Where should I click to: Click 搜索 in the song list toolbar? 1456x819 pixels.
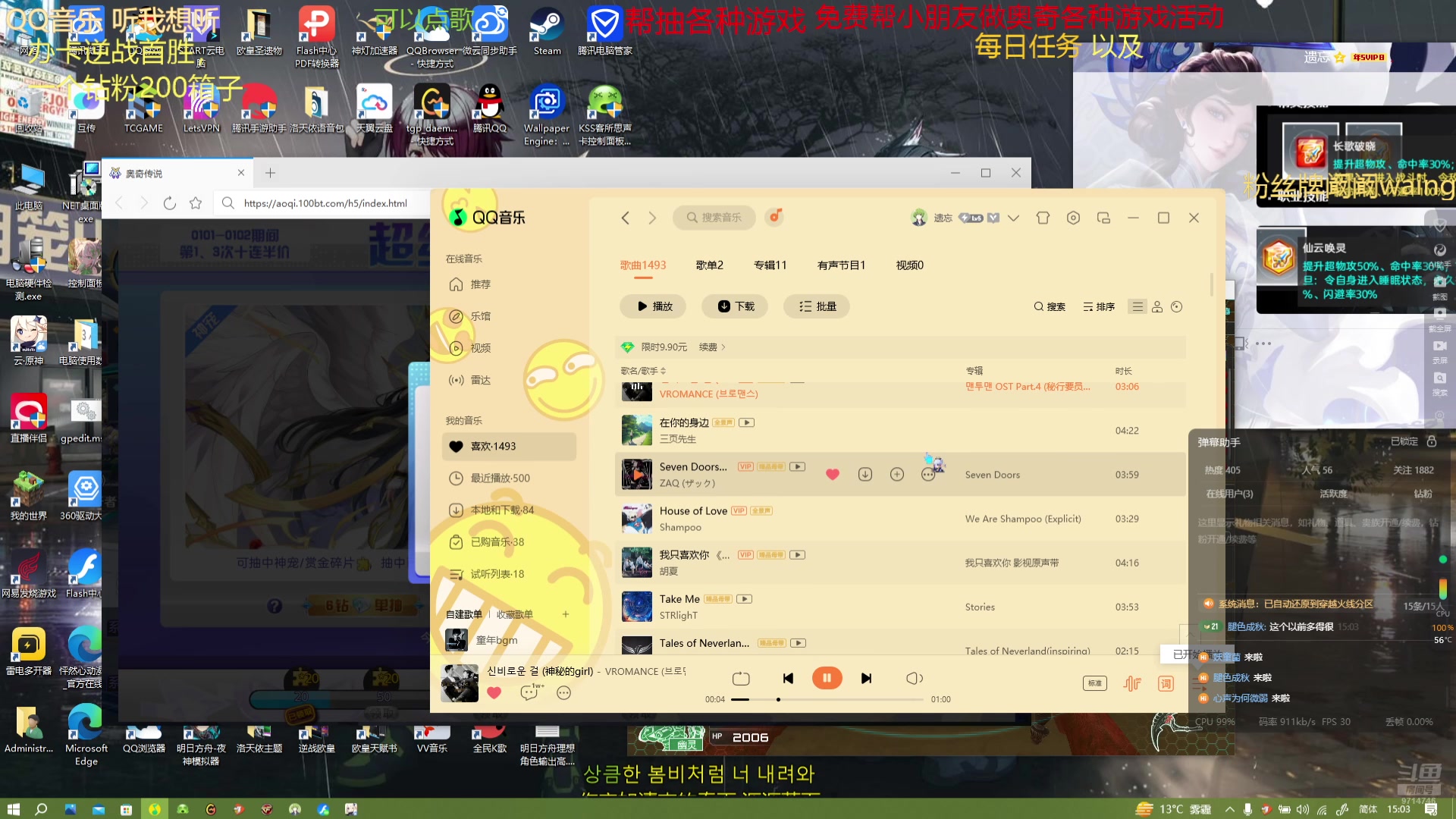1050,306
